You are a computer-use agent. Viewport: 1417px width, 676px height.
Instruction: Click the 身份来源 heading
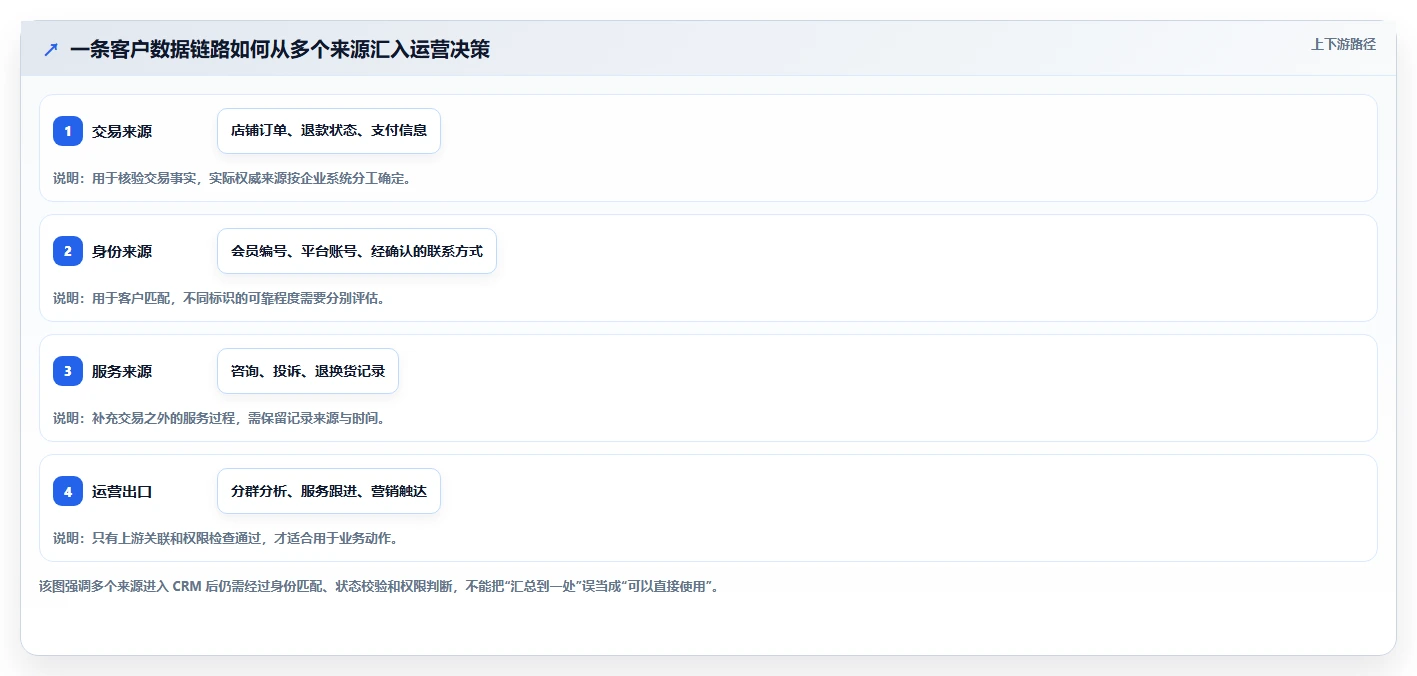[122, 251]
